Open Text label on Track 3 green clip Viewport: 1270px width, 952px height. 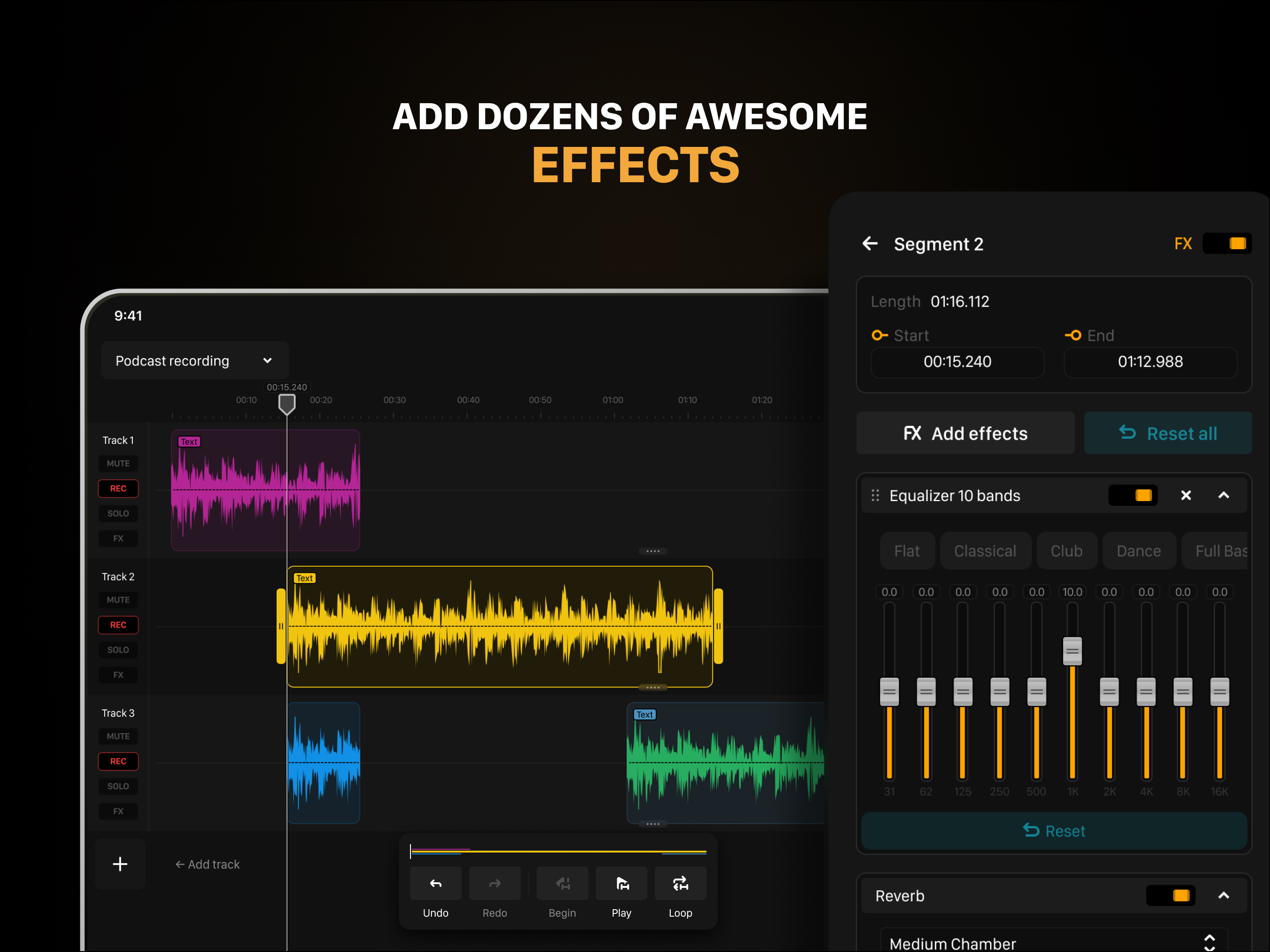click(644, 714)
